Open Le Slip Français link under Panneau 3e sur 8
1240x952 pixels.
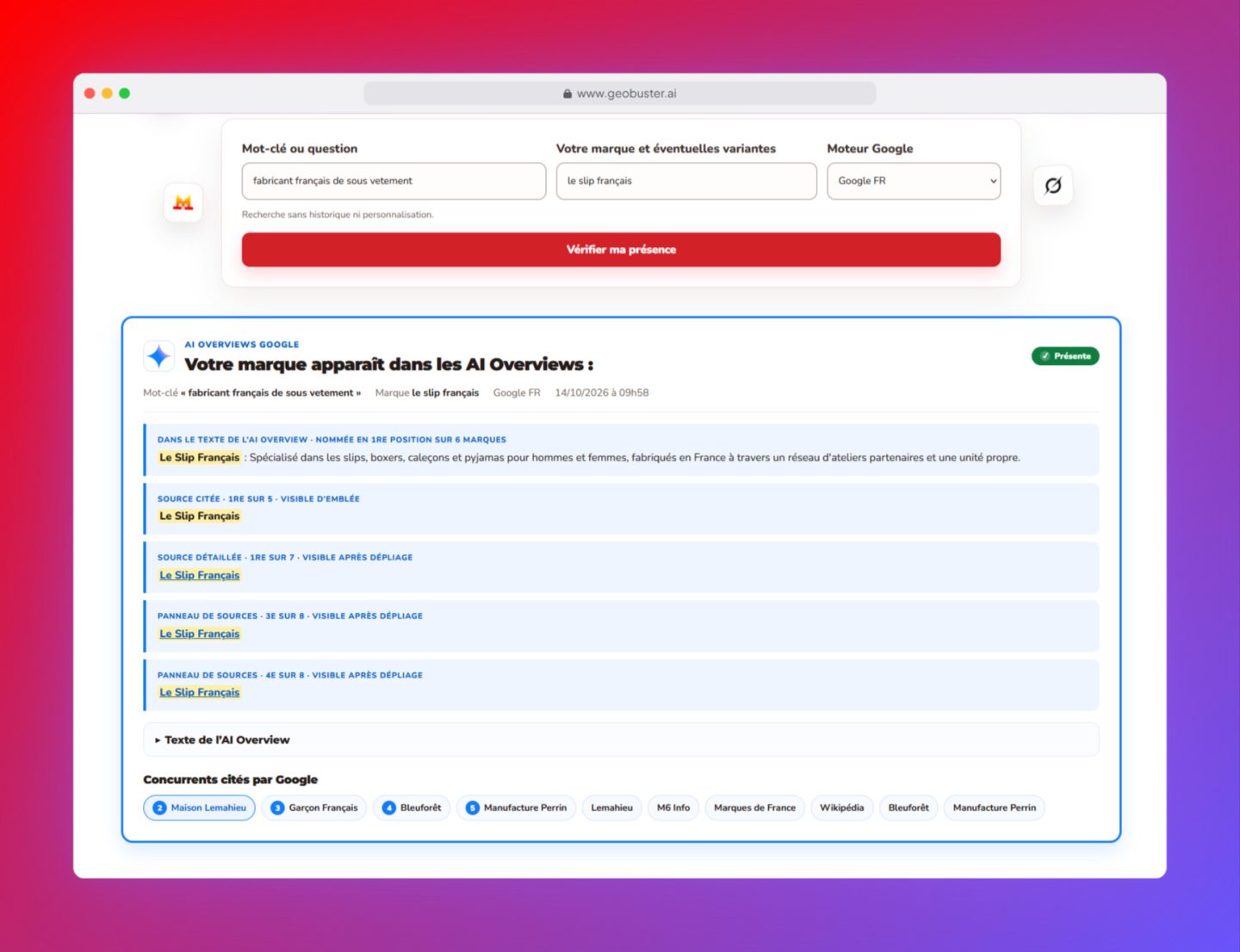tap(200, 634)
